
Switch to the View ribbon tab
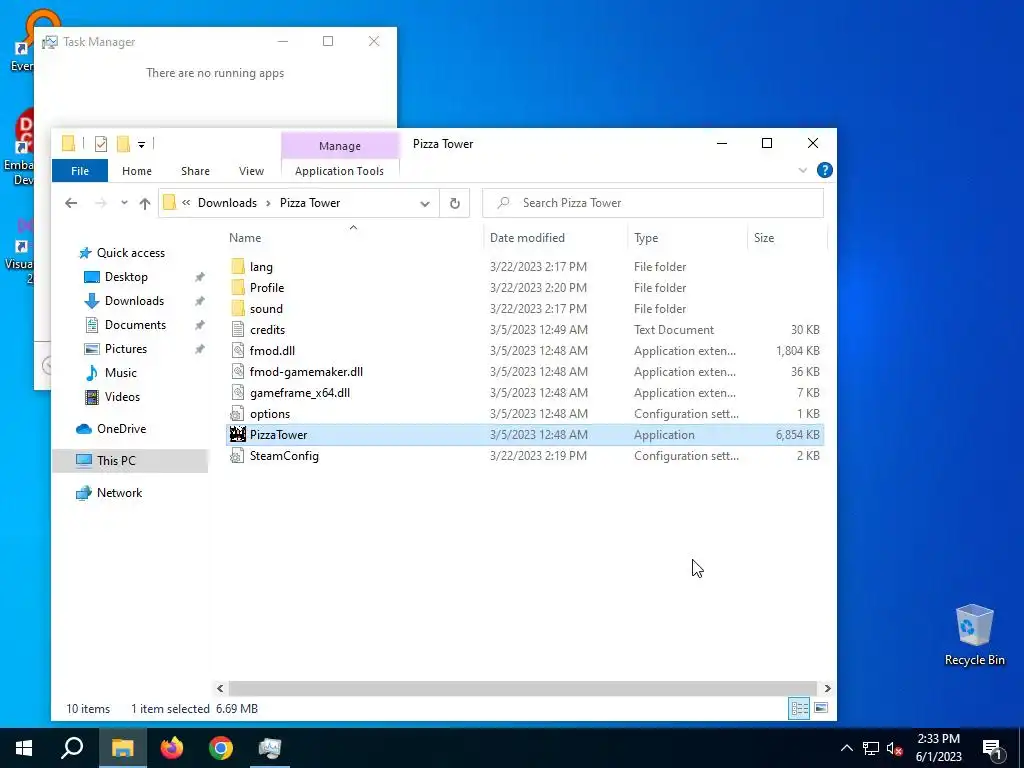pos(251,171)
